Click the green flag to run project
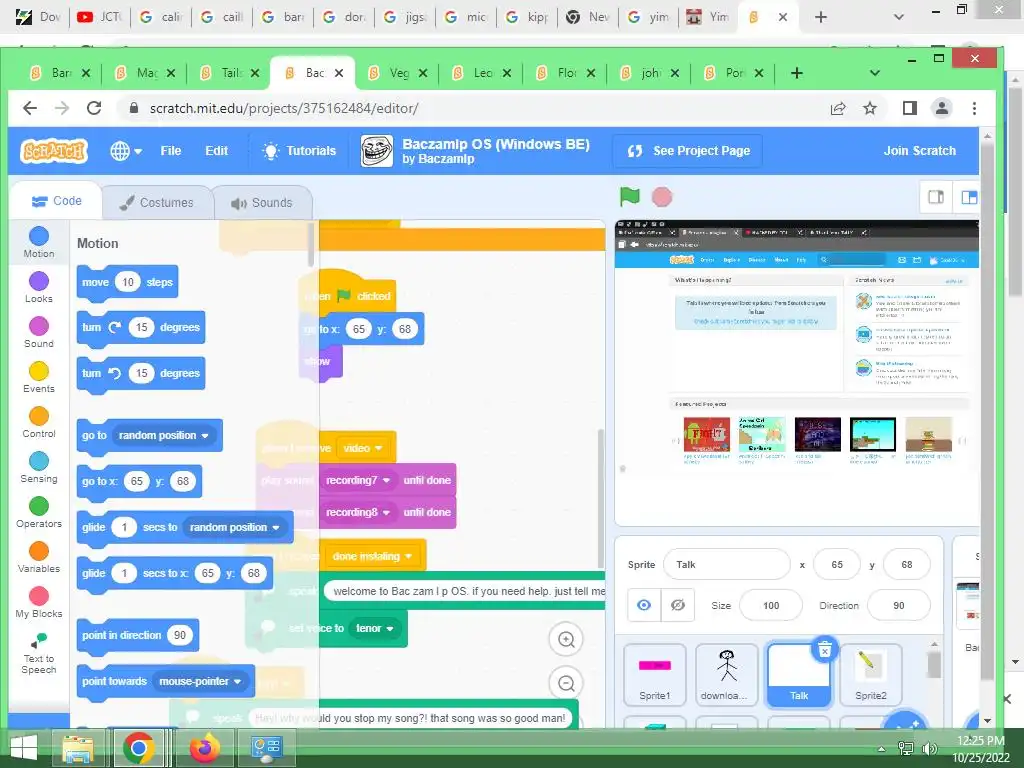This screenshot has width=1024, height=768. click(x=630, y=196)
